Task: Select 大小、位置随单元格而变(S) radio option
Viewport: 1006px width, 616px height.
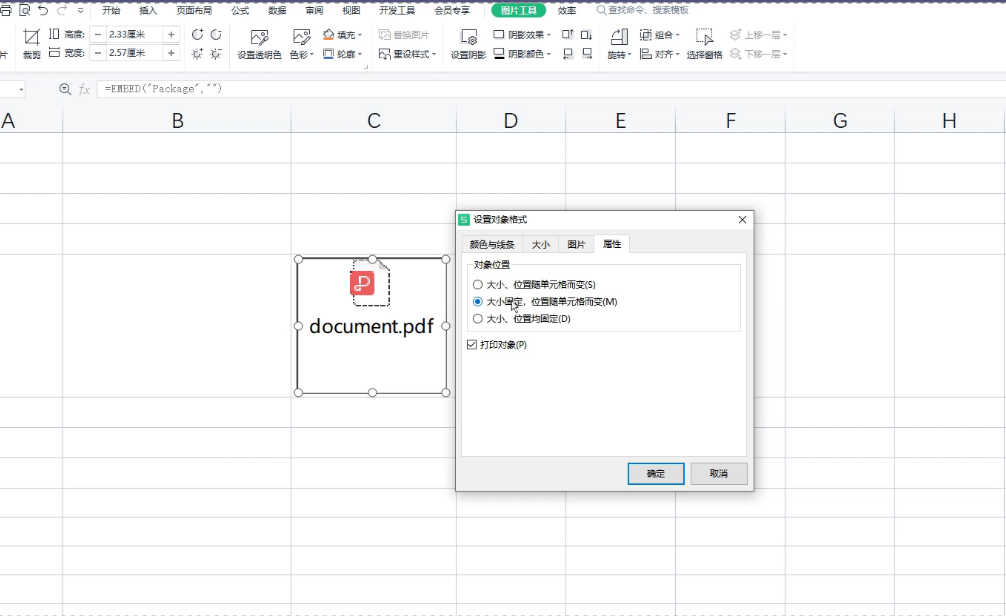Action: pyautogui.click(x=478, y=285)
